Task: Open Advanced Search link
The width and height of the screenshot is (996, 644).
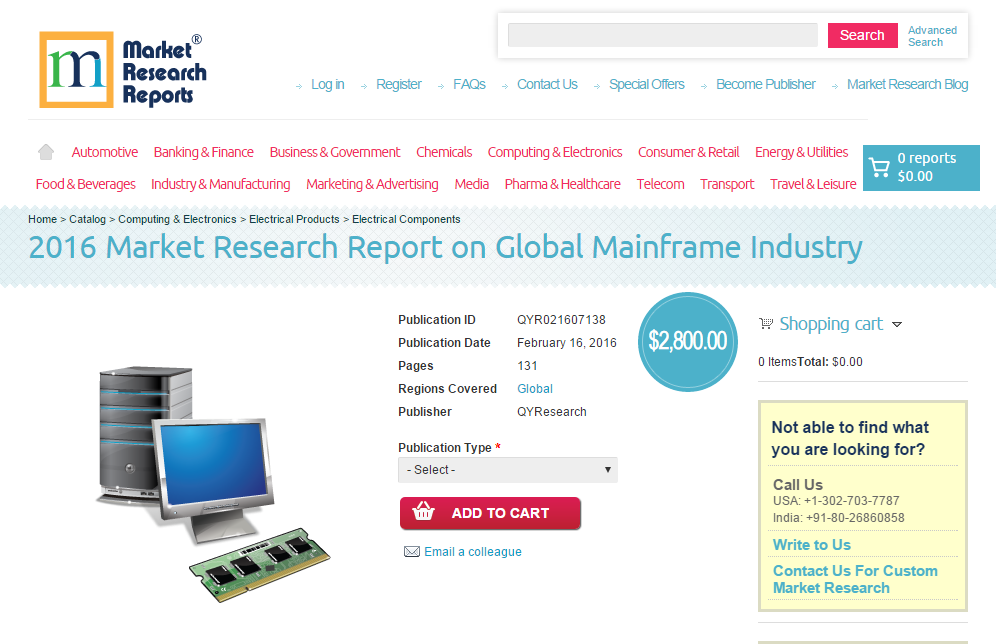Action: [932, 36]
